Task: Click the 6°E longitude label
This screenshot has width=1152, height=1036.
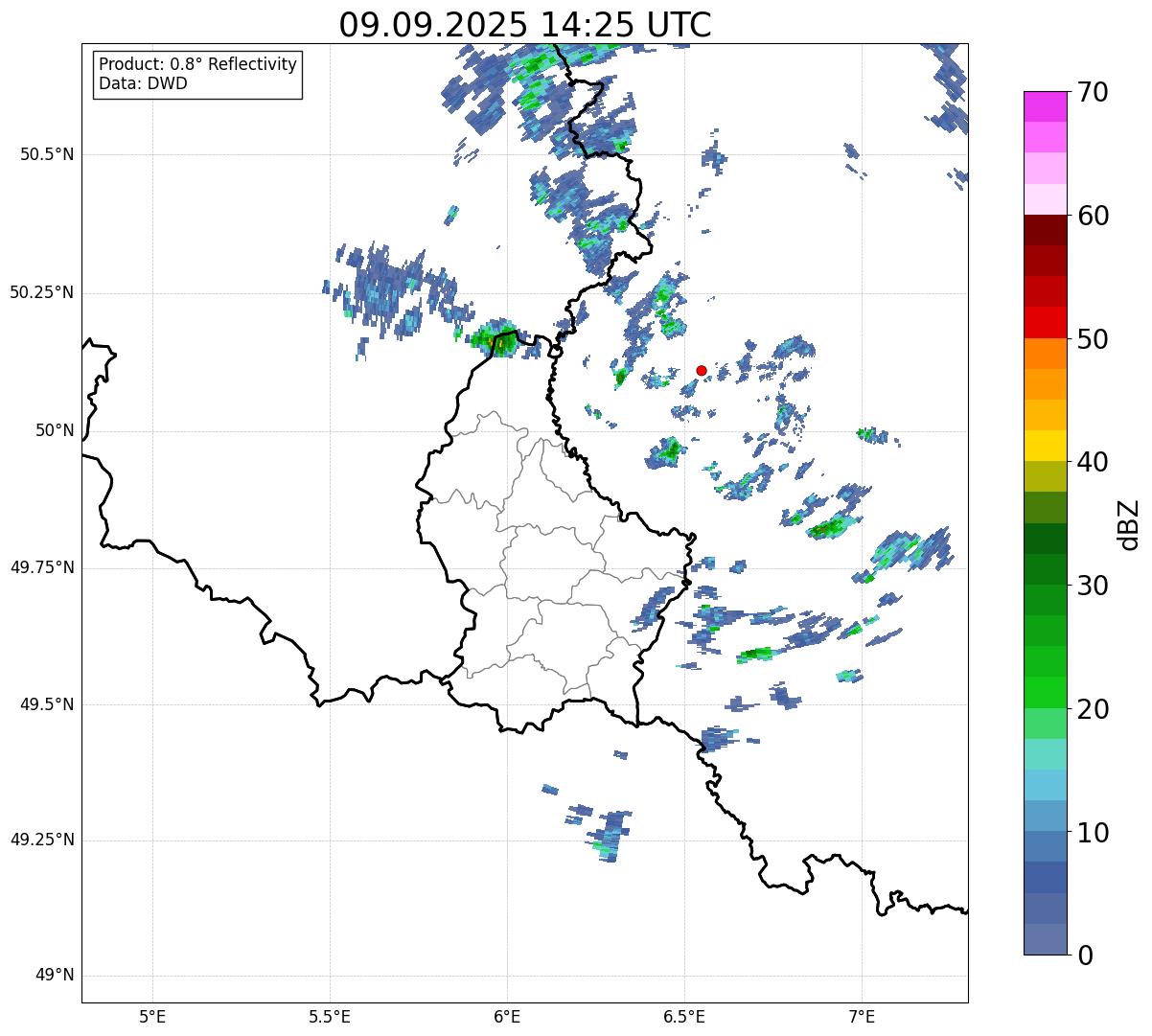Action: [x=507, y=1017]
